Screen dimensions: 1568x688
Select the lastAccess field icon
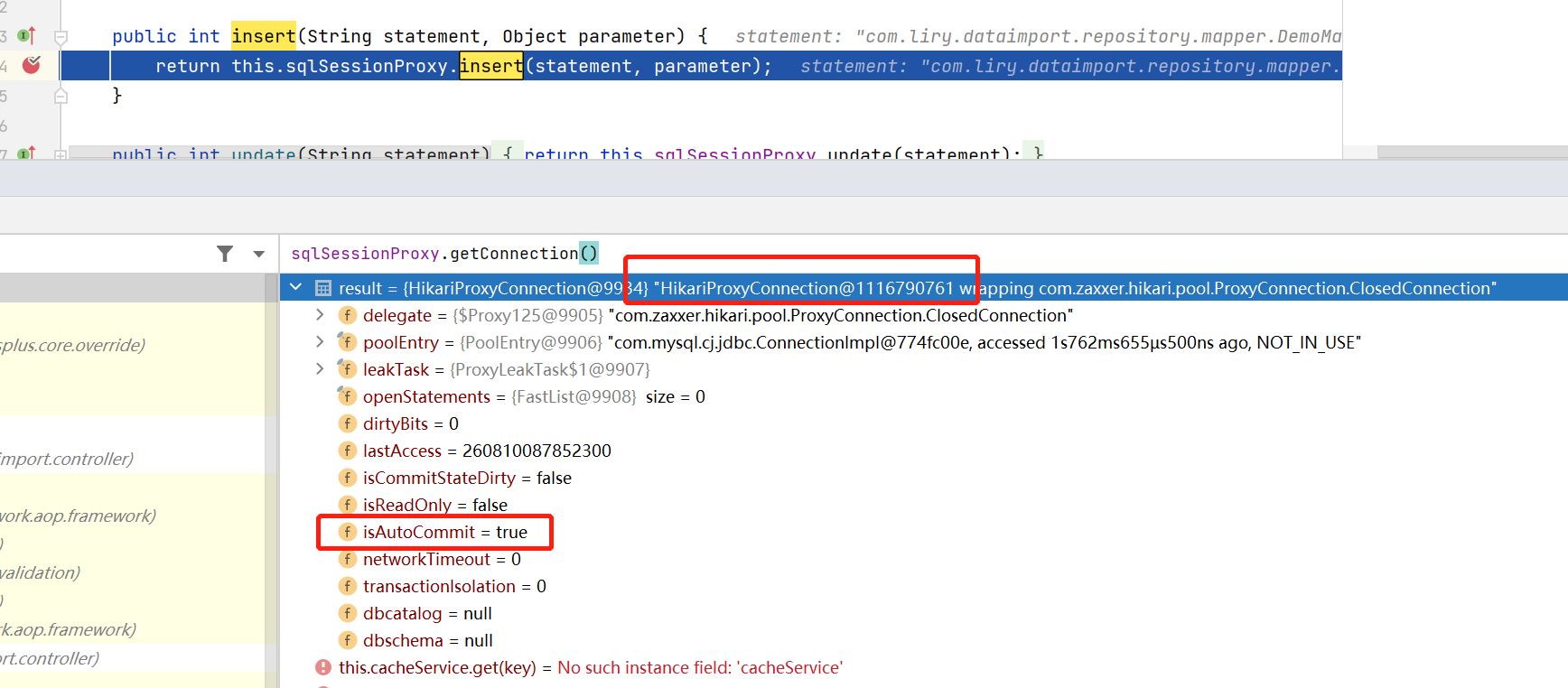coord(347,451)
